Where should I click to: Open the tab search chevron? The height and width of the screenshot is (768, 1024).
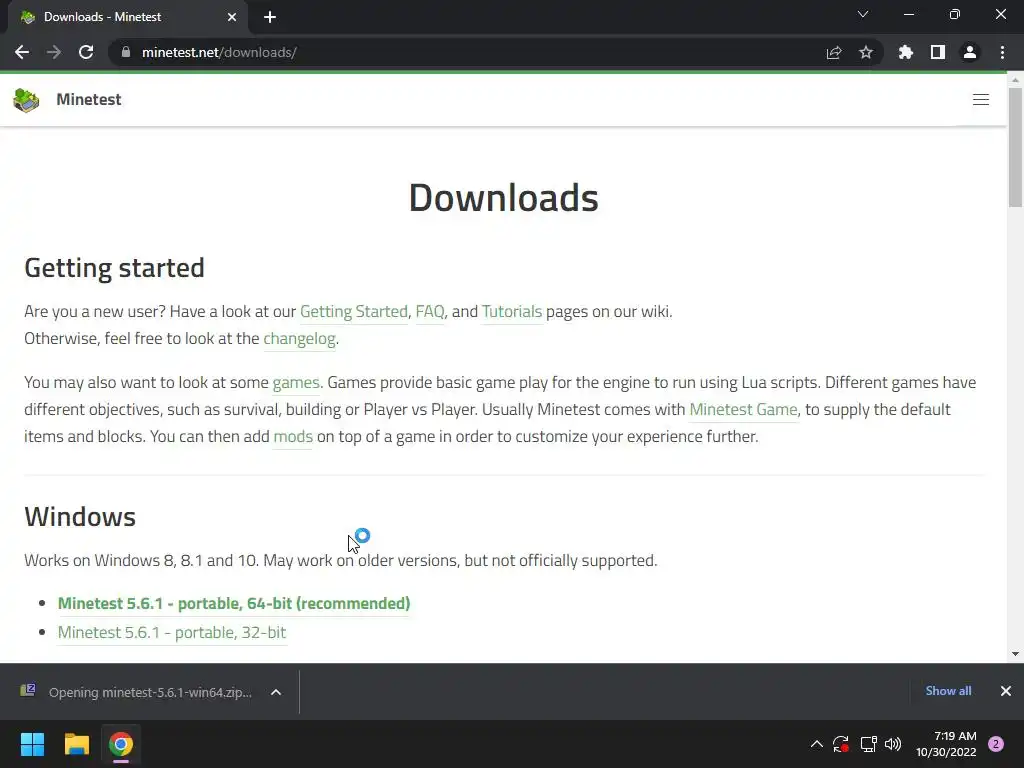pos(863,14)
